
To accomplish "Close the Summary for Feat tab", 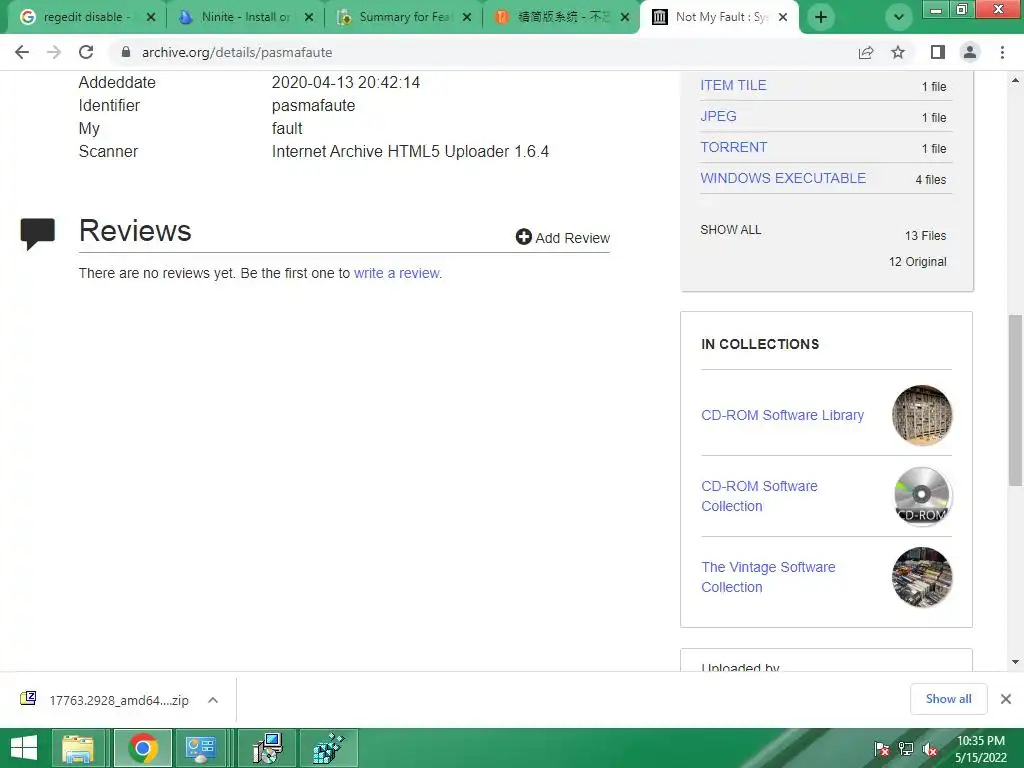I will point(467,17).
